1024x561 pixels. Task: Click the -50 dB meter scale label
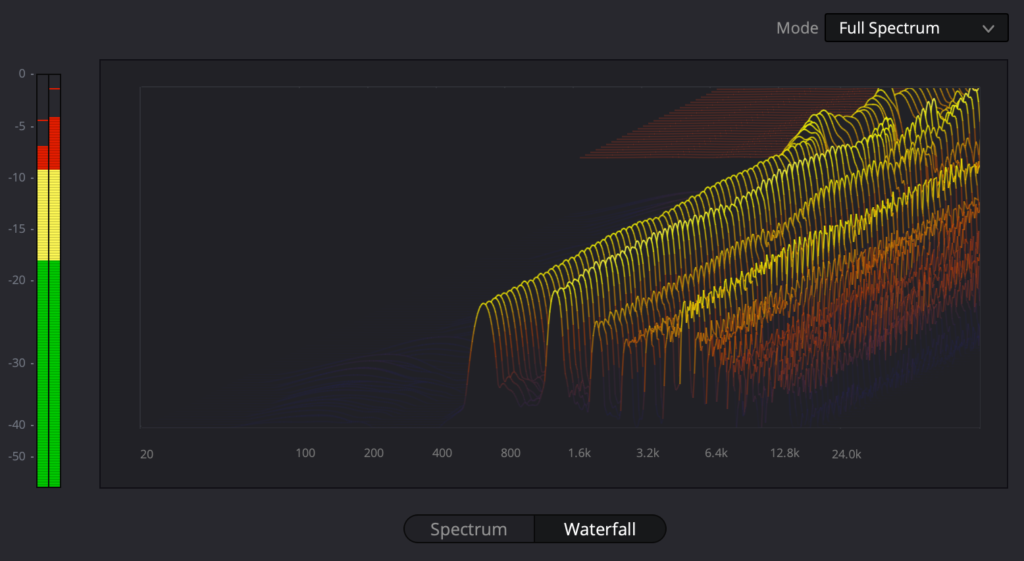(17, 456)
